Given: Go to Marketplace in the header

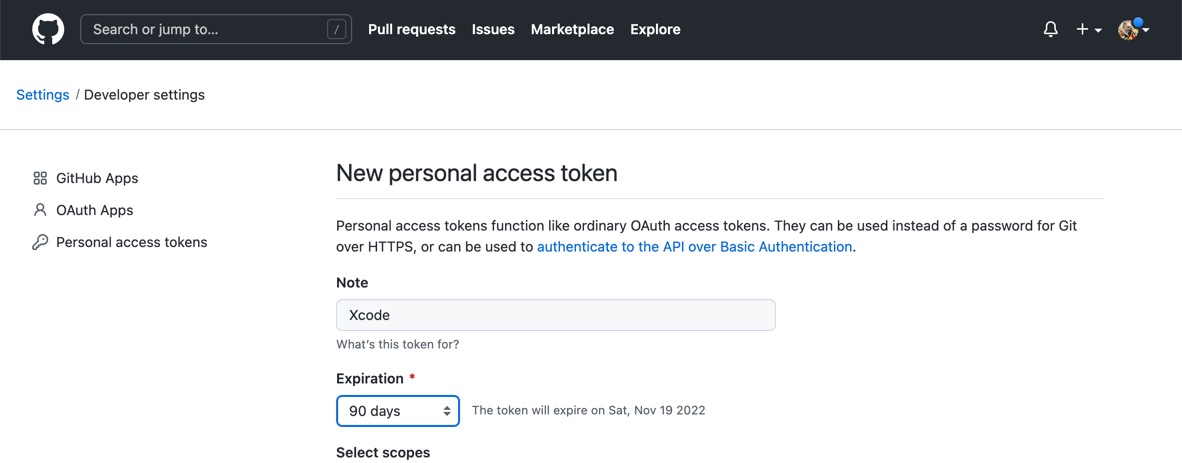Looking at the screenshot, I should click(x=572, y=29).
